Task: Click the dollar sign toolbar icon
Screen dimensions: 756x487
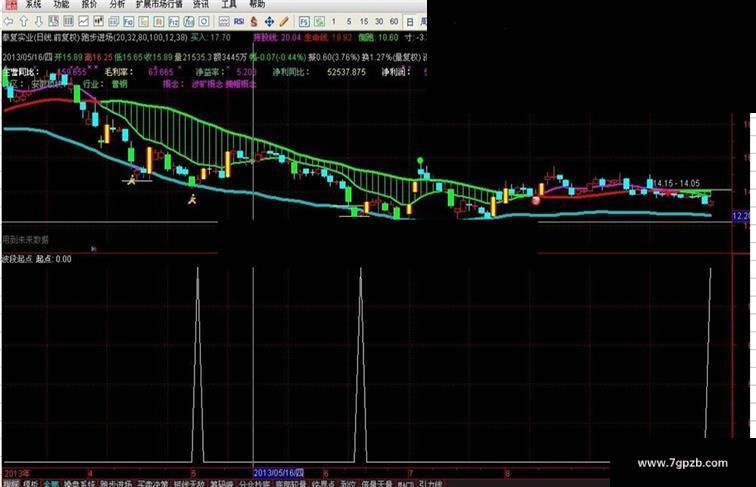Action: [254, 21]
